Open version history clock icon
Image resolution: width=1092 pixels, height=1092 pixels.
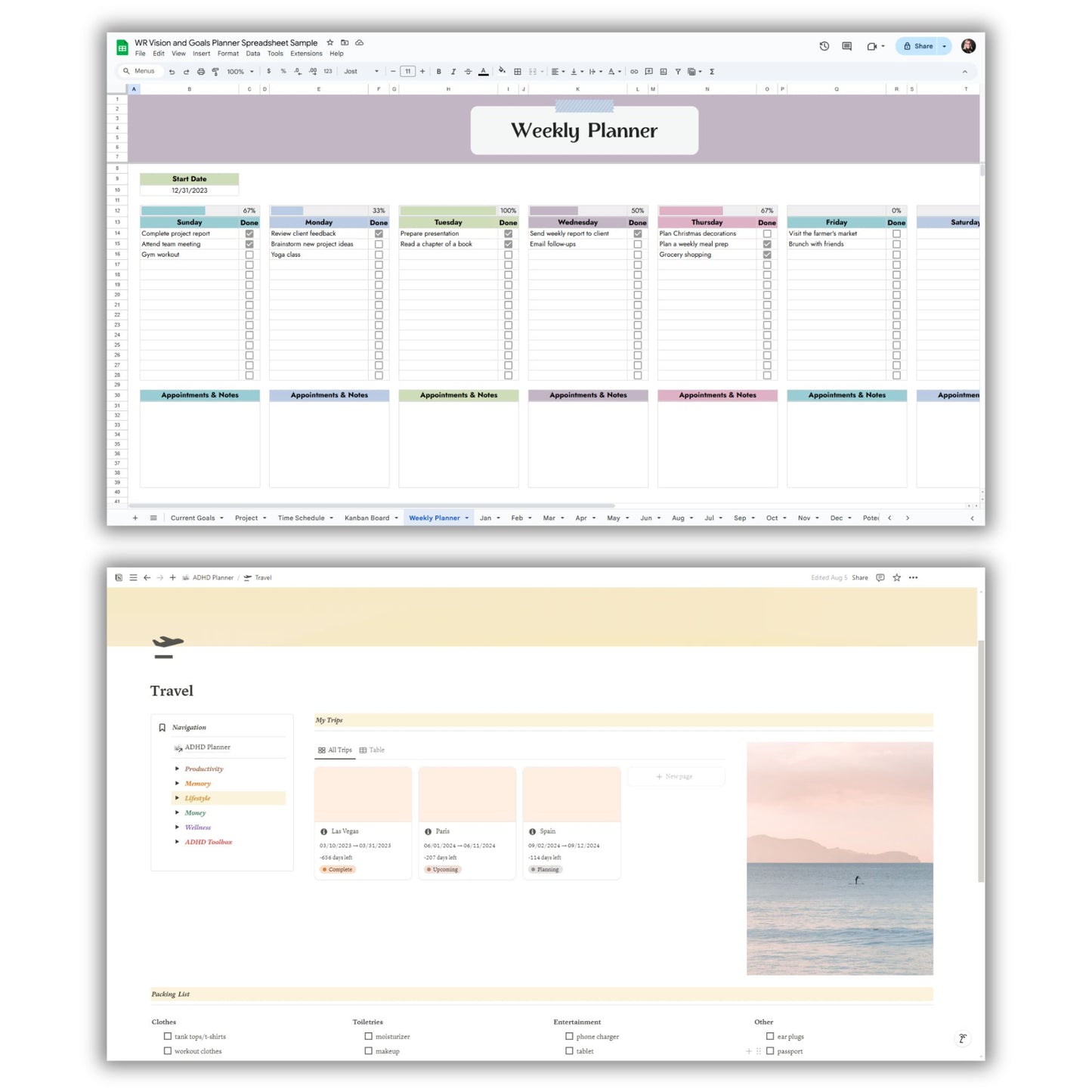pos(824,46)
